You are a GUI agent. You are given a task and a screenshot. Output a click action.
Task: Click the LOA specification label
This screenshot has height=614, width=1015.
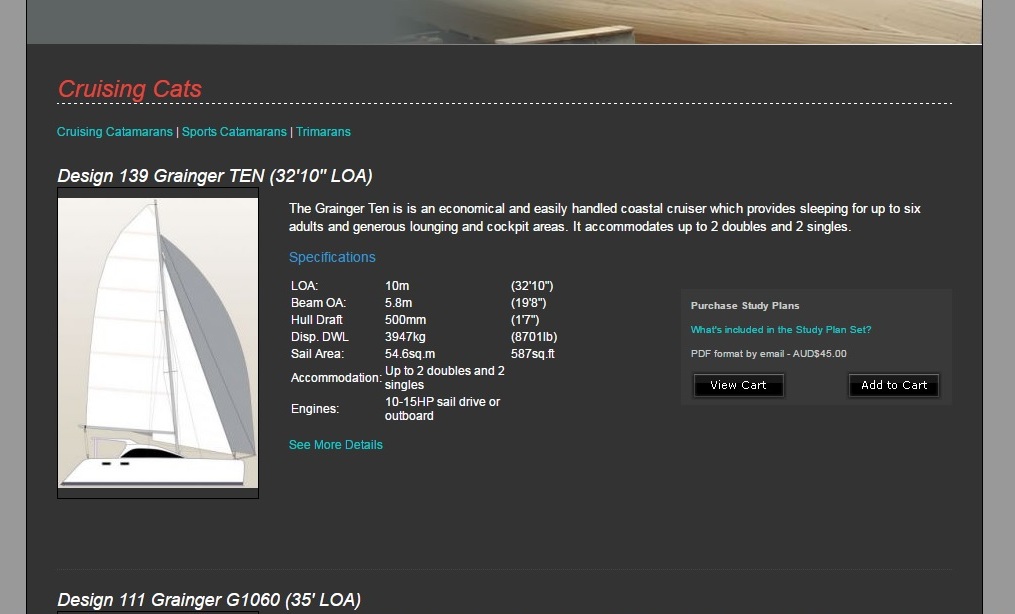[304, 285]
